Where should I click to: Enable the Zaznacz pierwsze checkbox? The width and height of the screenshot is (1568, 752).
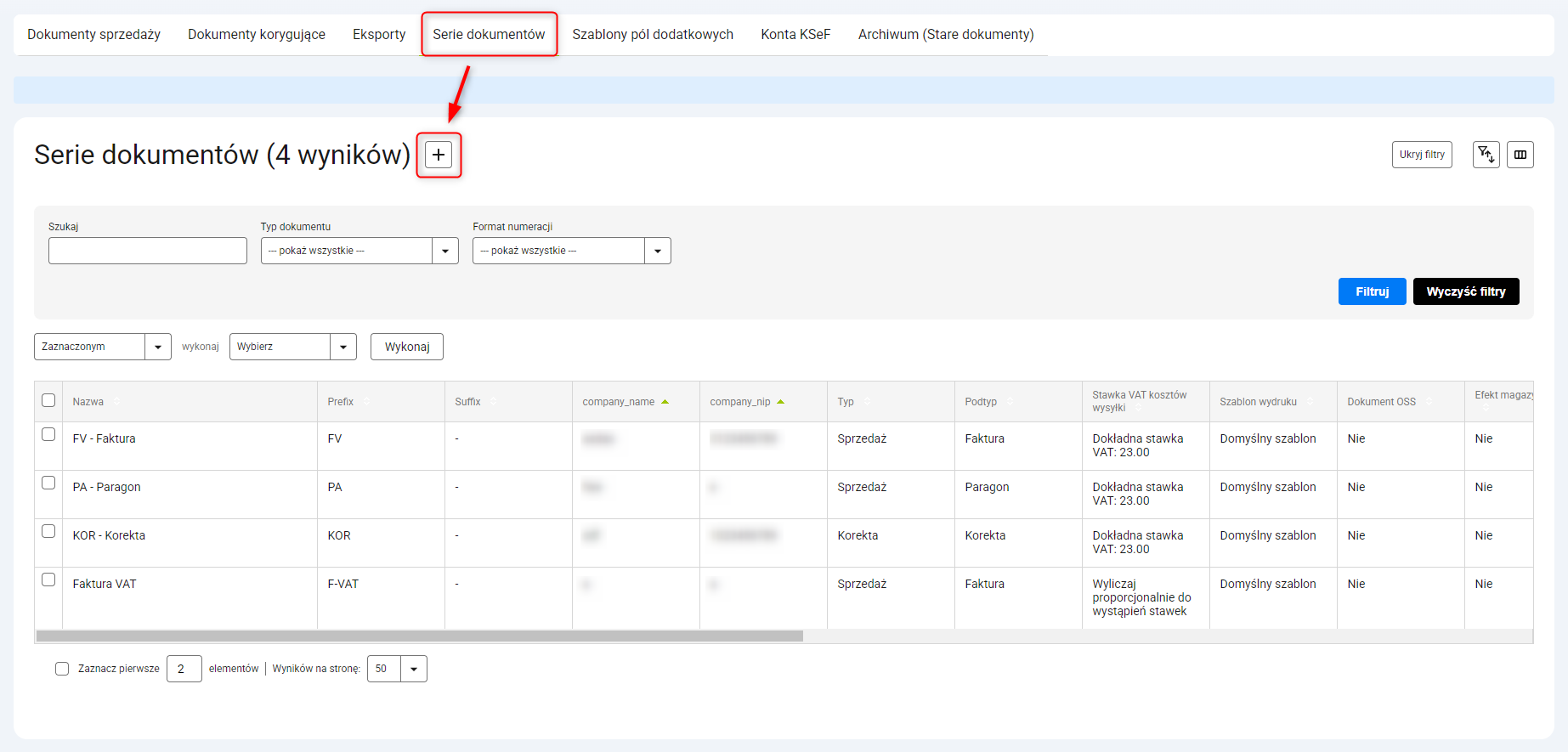pyautogui.click(x=62, y=669)
